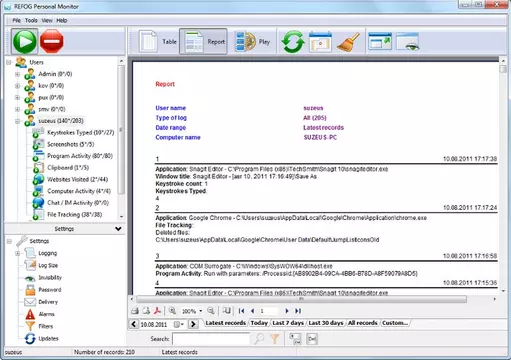Open the Alarms settings
This screenshot has height=360, width=511.
46,314
